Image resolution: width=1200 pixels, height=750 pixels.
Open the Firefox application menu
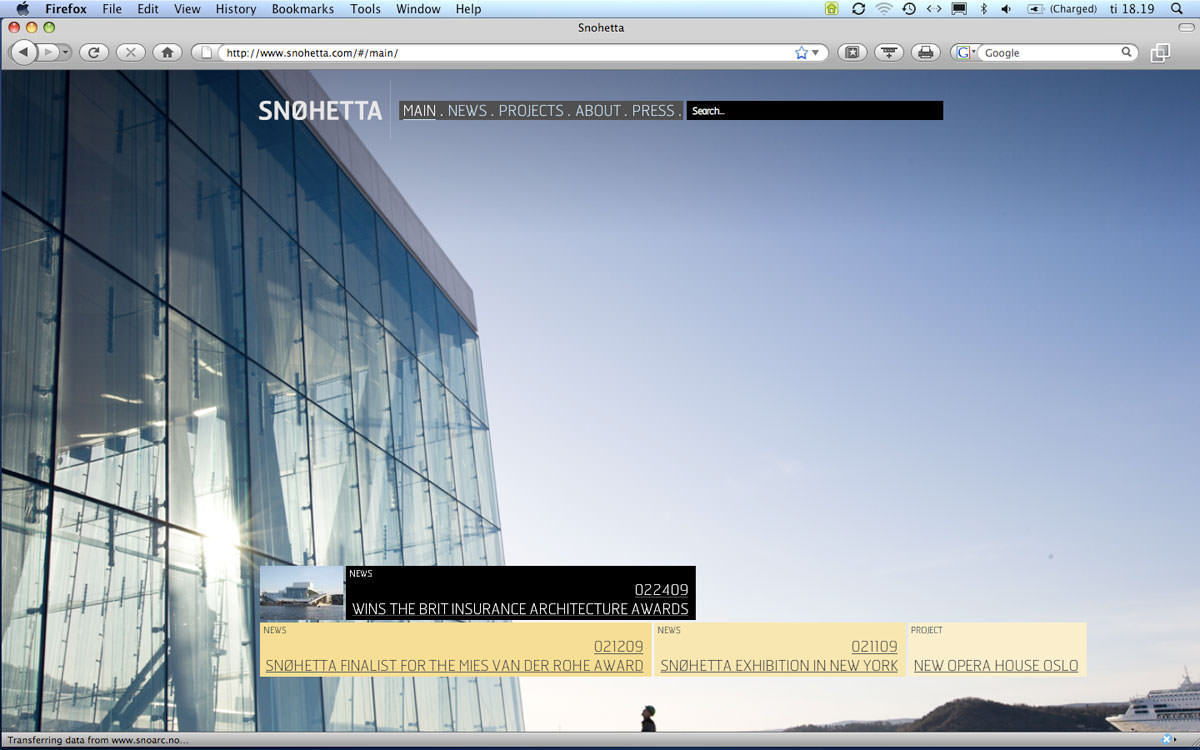[x=66, y=9]
